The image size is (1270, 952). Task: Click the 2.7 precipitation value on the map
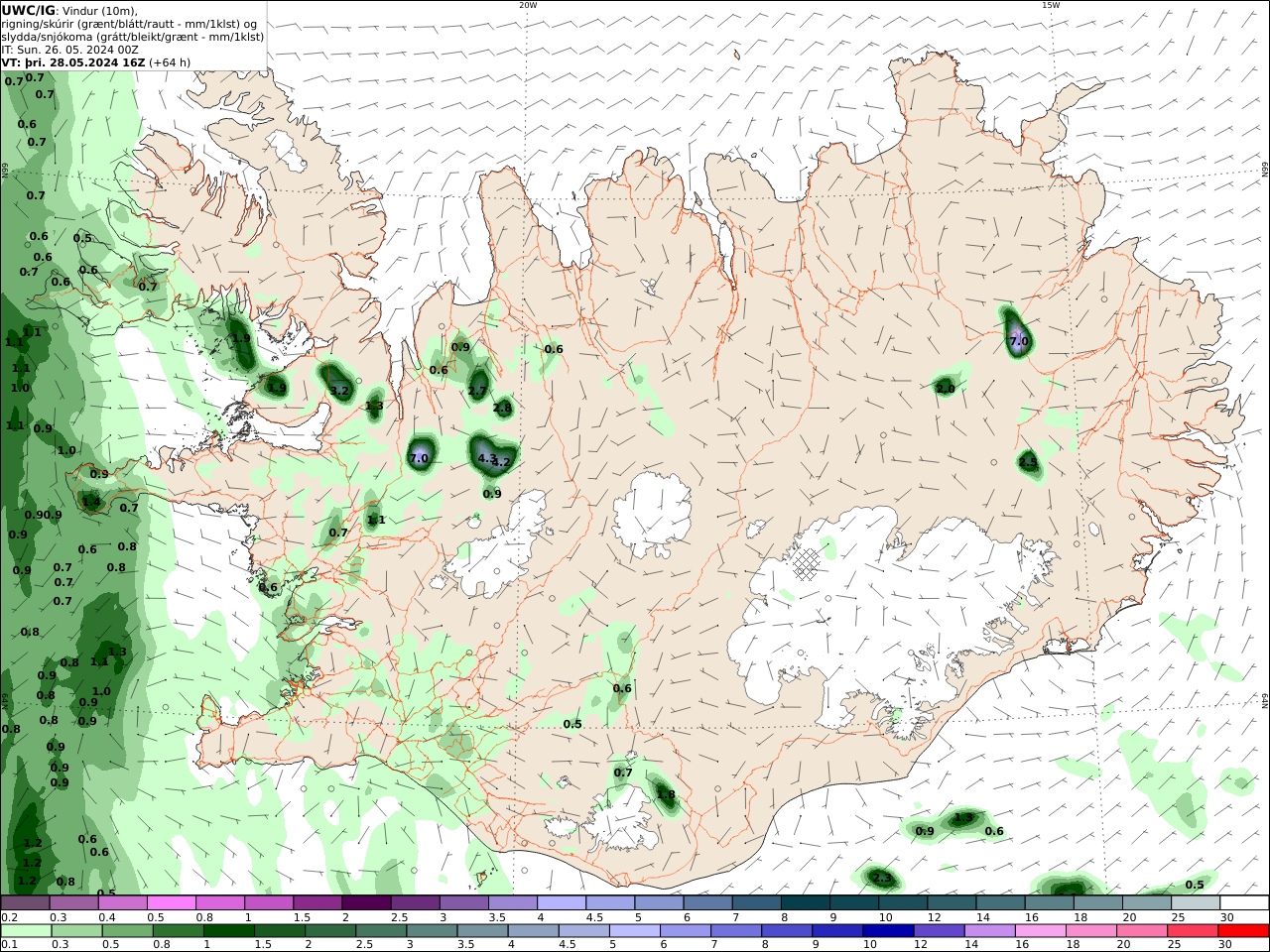coord(477,391)
